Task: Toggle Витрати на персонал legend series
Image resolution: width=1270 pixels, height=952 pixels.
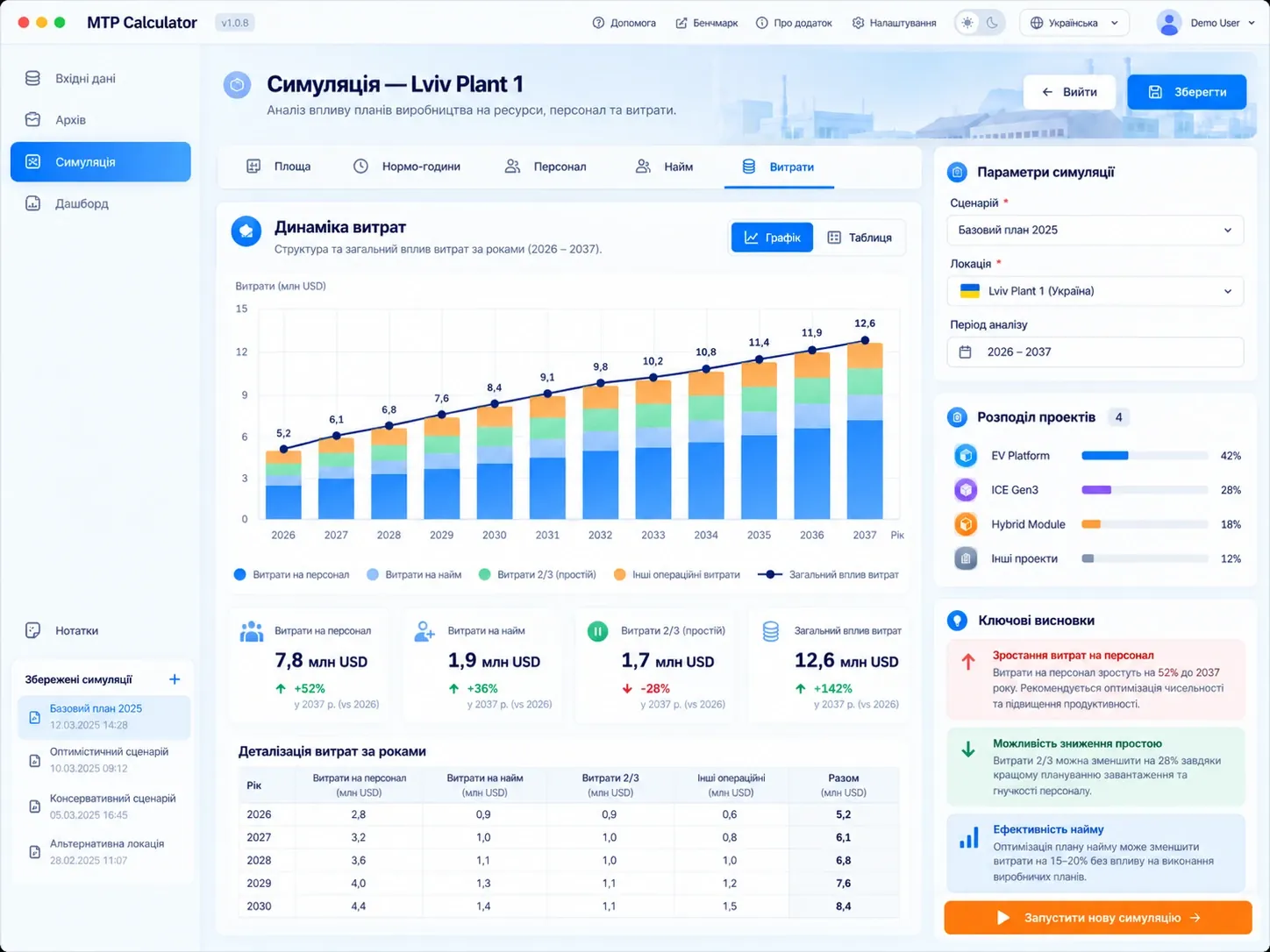Action: (x=292, y=575)
